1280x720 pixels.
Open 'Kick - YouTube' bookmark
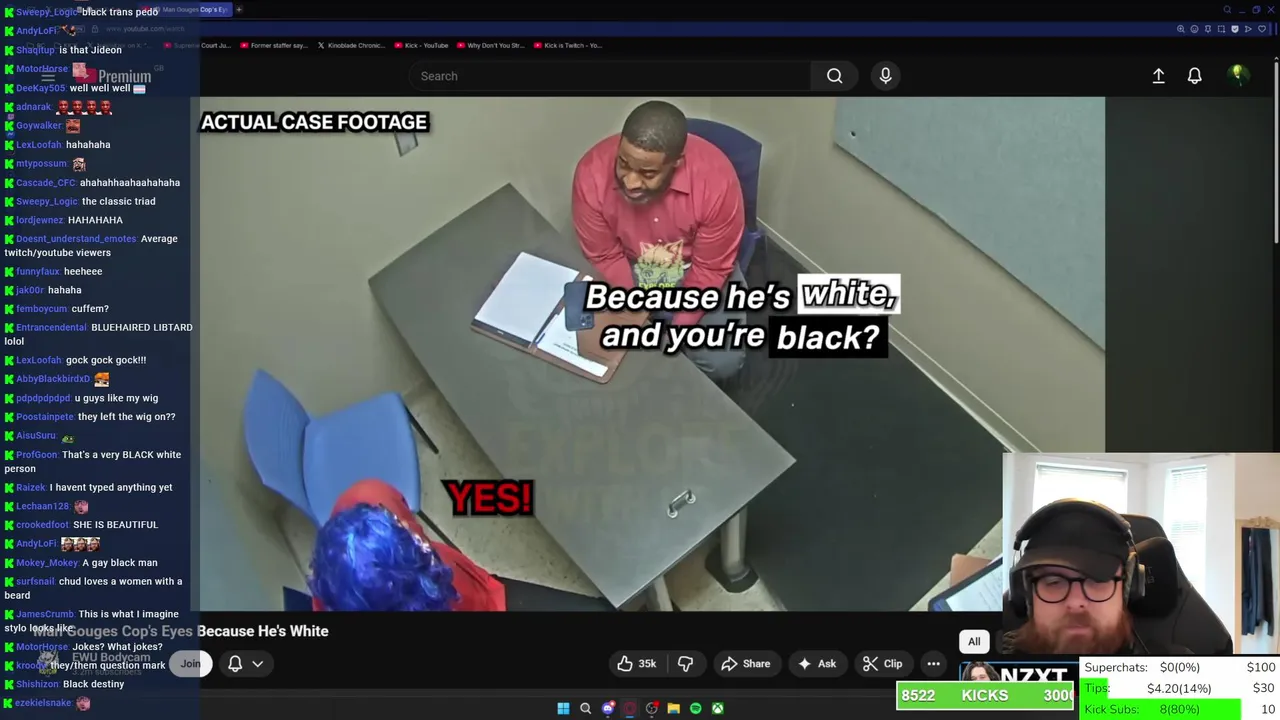point(422,45)
